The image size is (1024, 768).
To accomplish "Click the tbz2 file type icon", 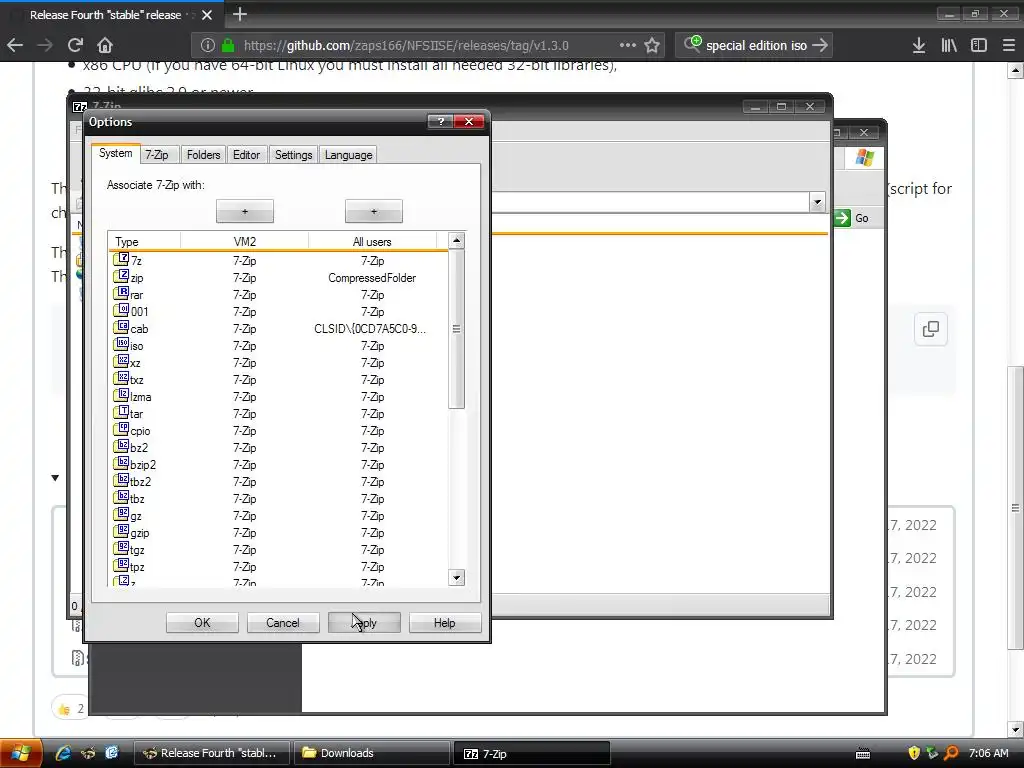I will 121,480.
